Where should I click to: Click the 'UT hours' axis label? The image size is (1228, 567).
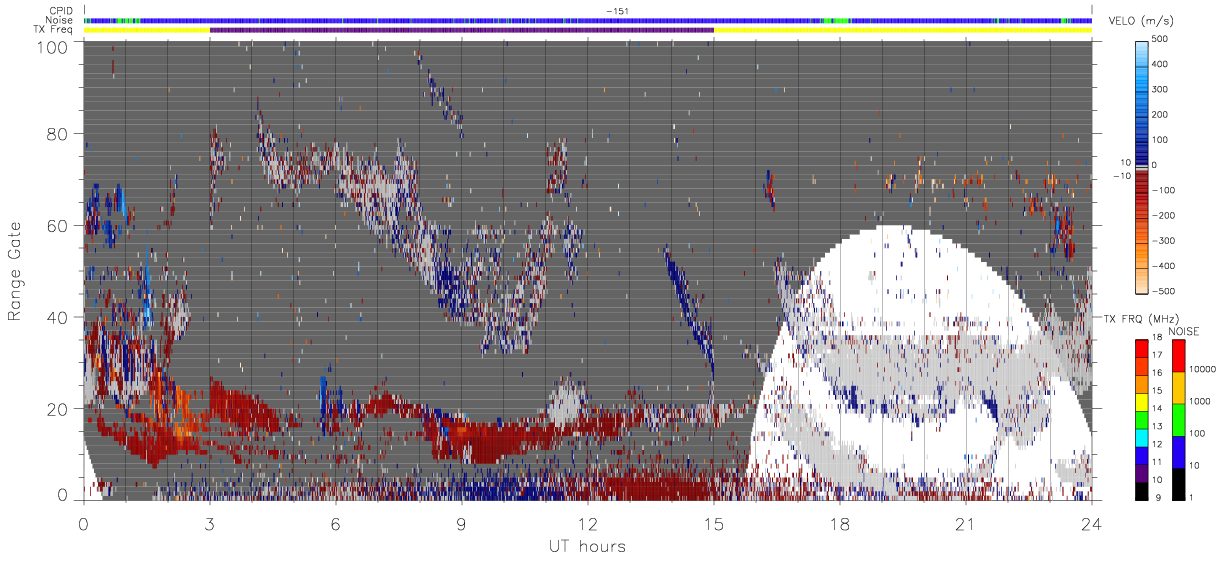(x=587, y=546)
